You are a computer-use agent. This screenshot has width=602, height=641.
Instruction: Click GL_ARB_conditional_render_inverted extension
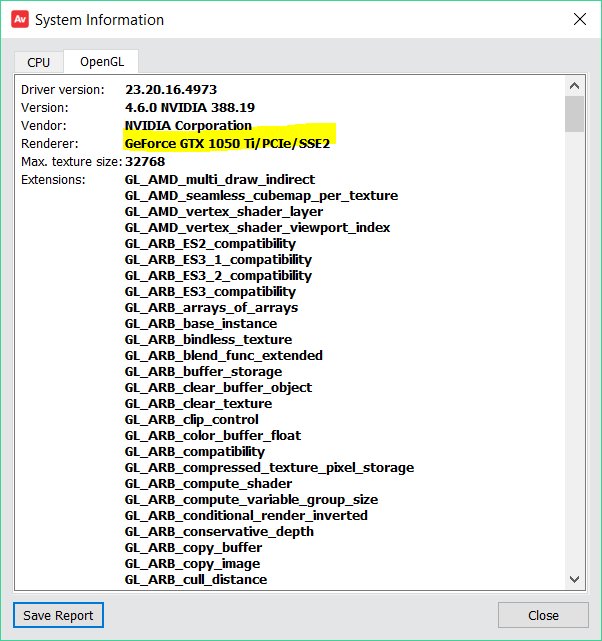pyautogui.click(x=246, y=515)
